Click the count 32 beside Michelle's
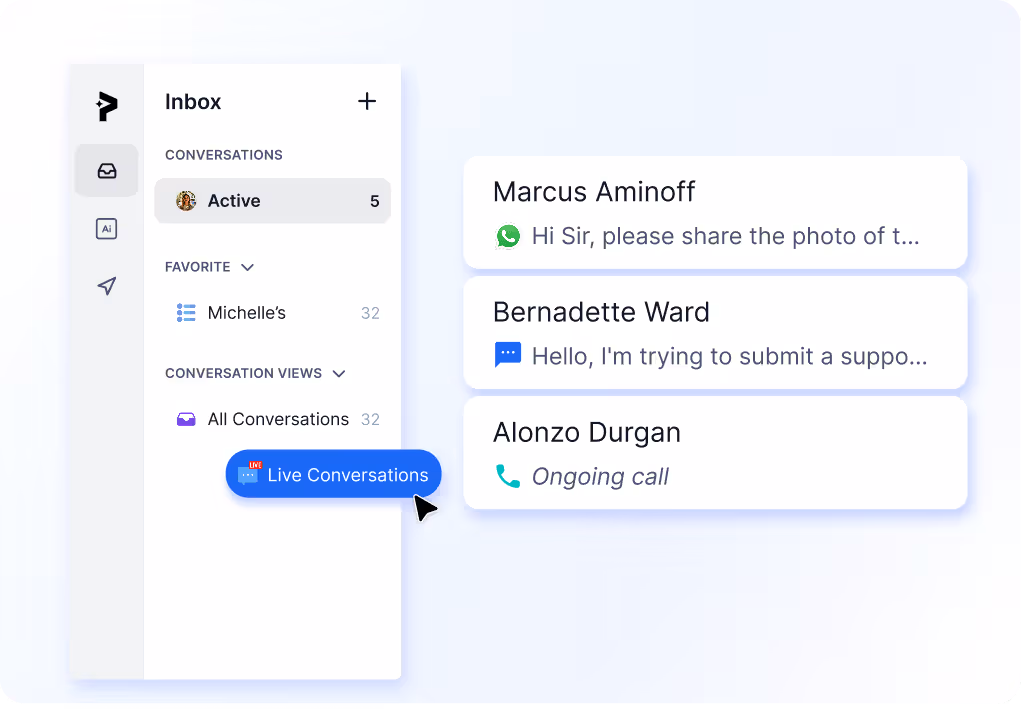1034x709 pixels. point(370,313)
